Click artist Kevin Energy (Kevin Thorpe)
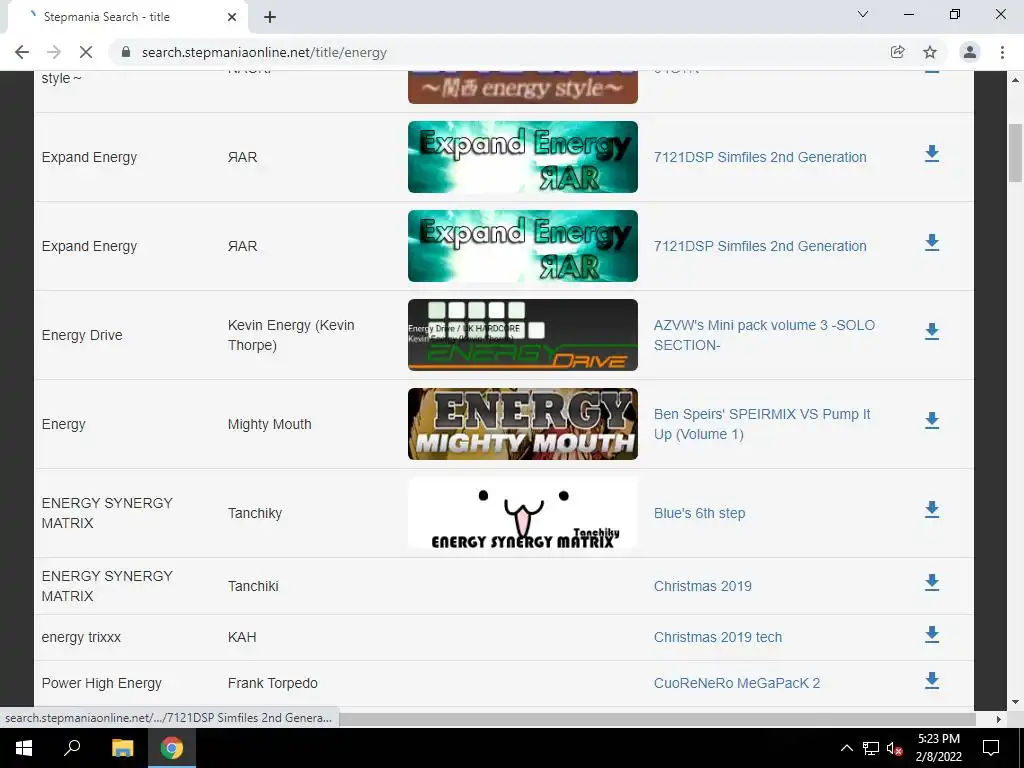The width and height of the screenshot is (1024, 768). 291,335
